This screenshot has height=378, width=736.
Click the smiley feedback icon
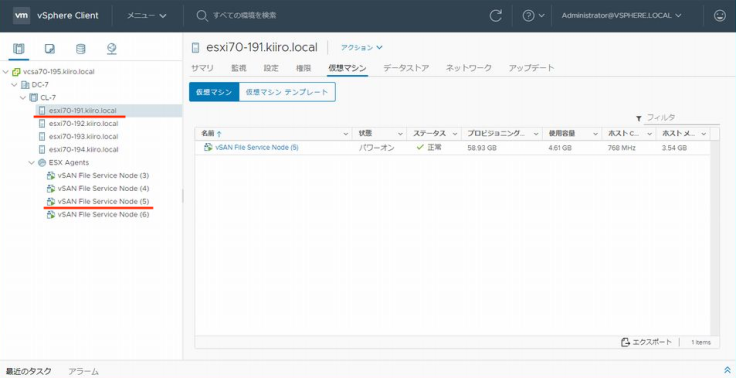720,15
